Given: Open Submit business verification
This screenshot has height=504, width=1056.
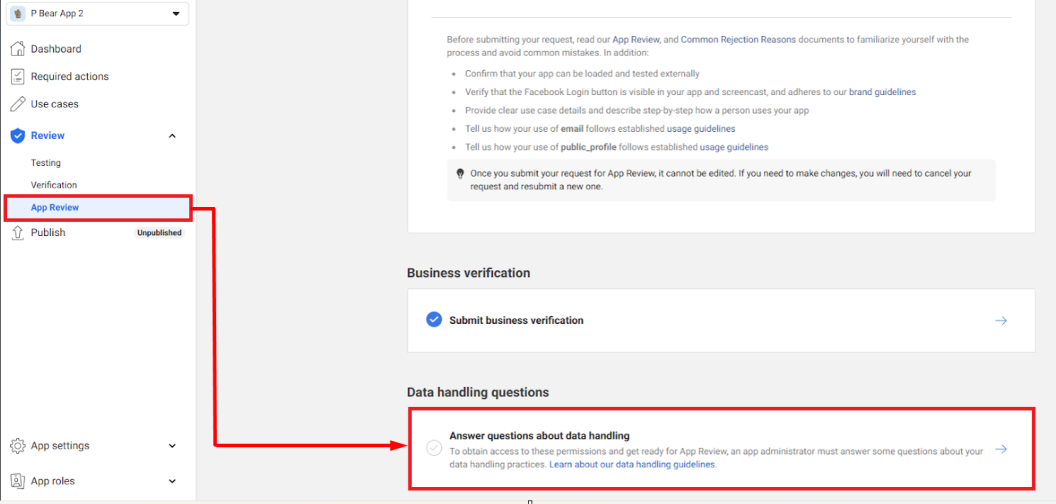Looking at the screenshot, I should click(x=721, y=321).
